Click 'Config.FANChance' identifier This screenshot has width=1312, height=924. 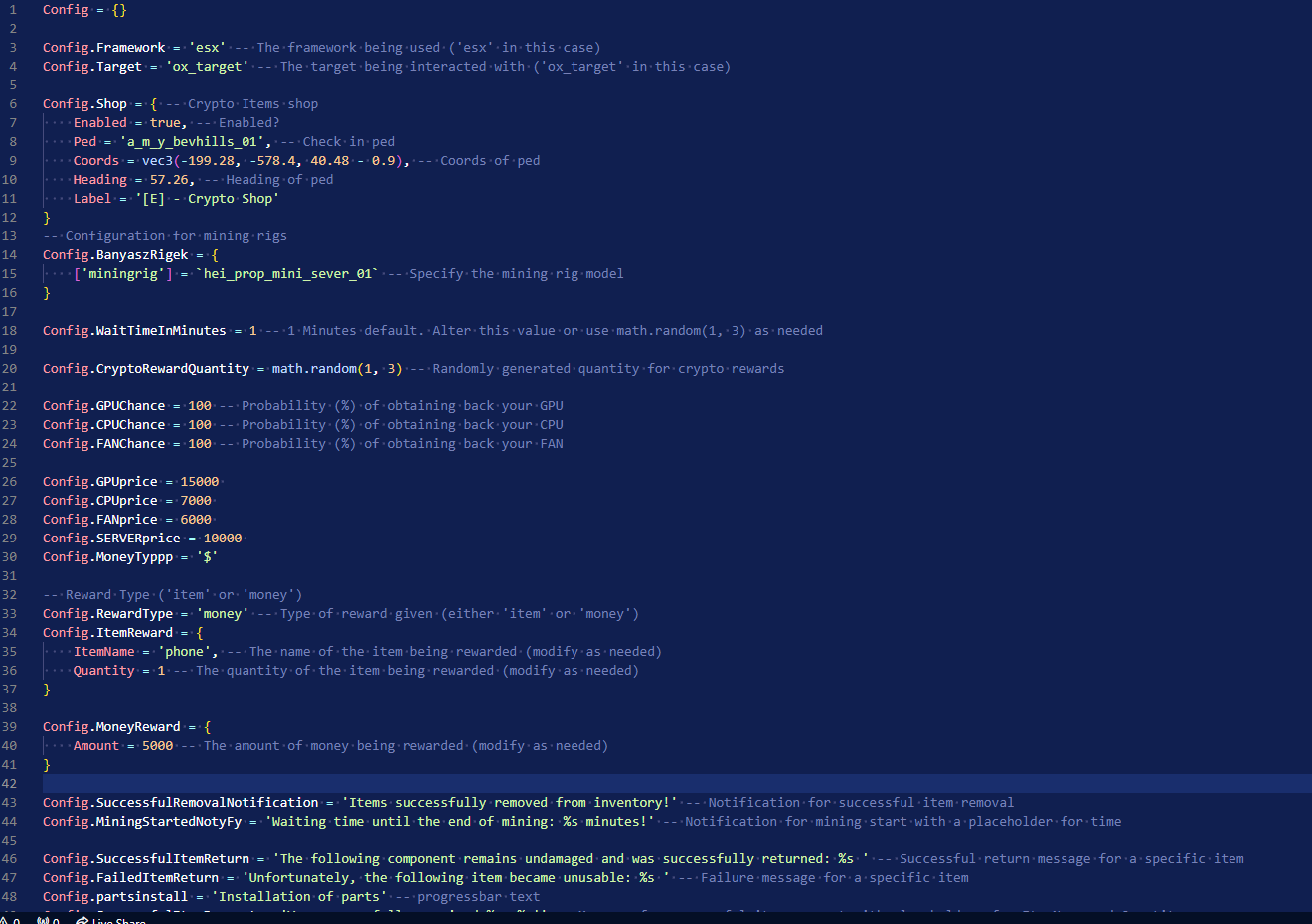pos(104,444)
